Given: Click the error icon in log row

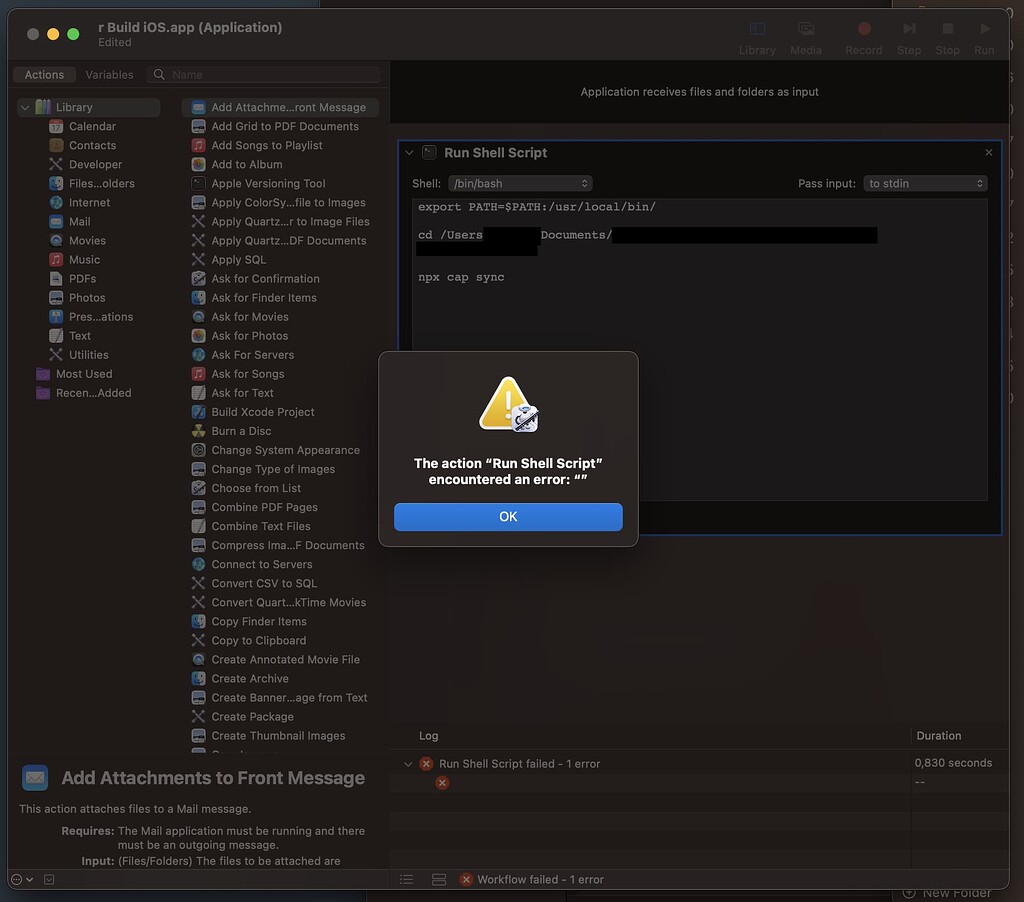Looking at the screenshot, I should click(x=442, y=782).
